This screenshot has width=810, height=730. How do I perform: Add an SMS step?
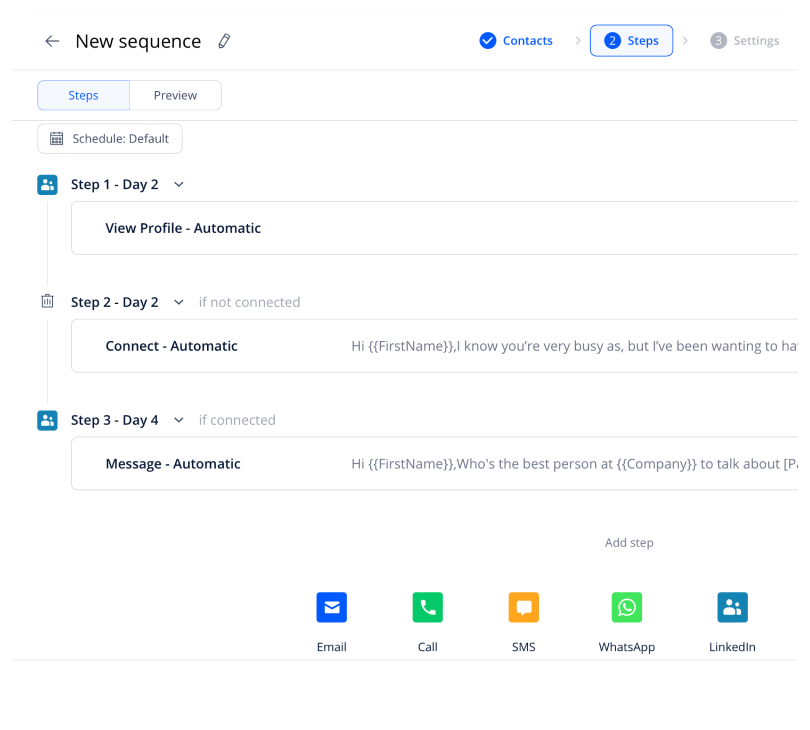523,608
